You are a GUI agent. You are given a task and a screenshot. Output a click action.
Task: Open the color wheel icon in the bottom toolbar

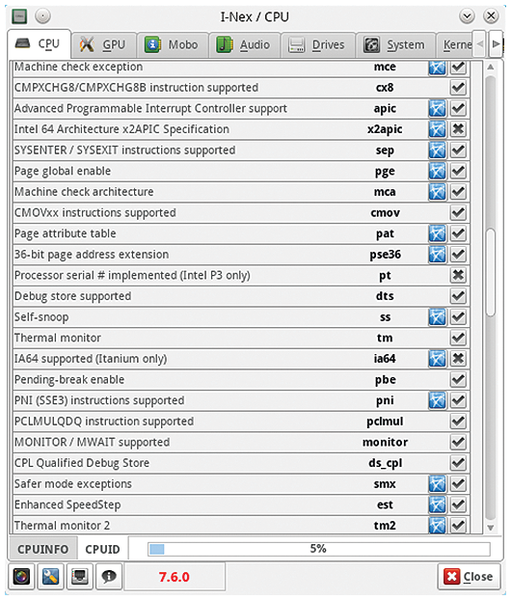point(21,576)
